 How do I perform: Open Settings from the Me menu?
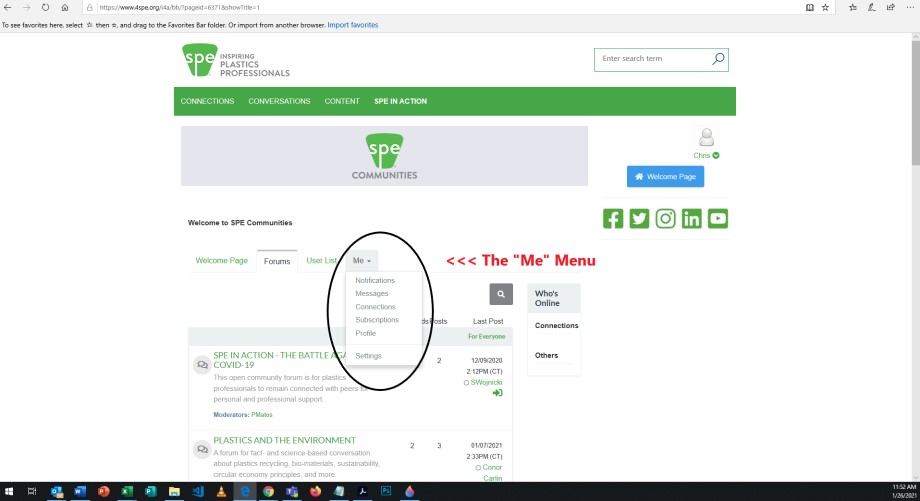click(x=368, y=356)
